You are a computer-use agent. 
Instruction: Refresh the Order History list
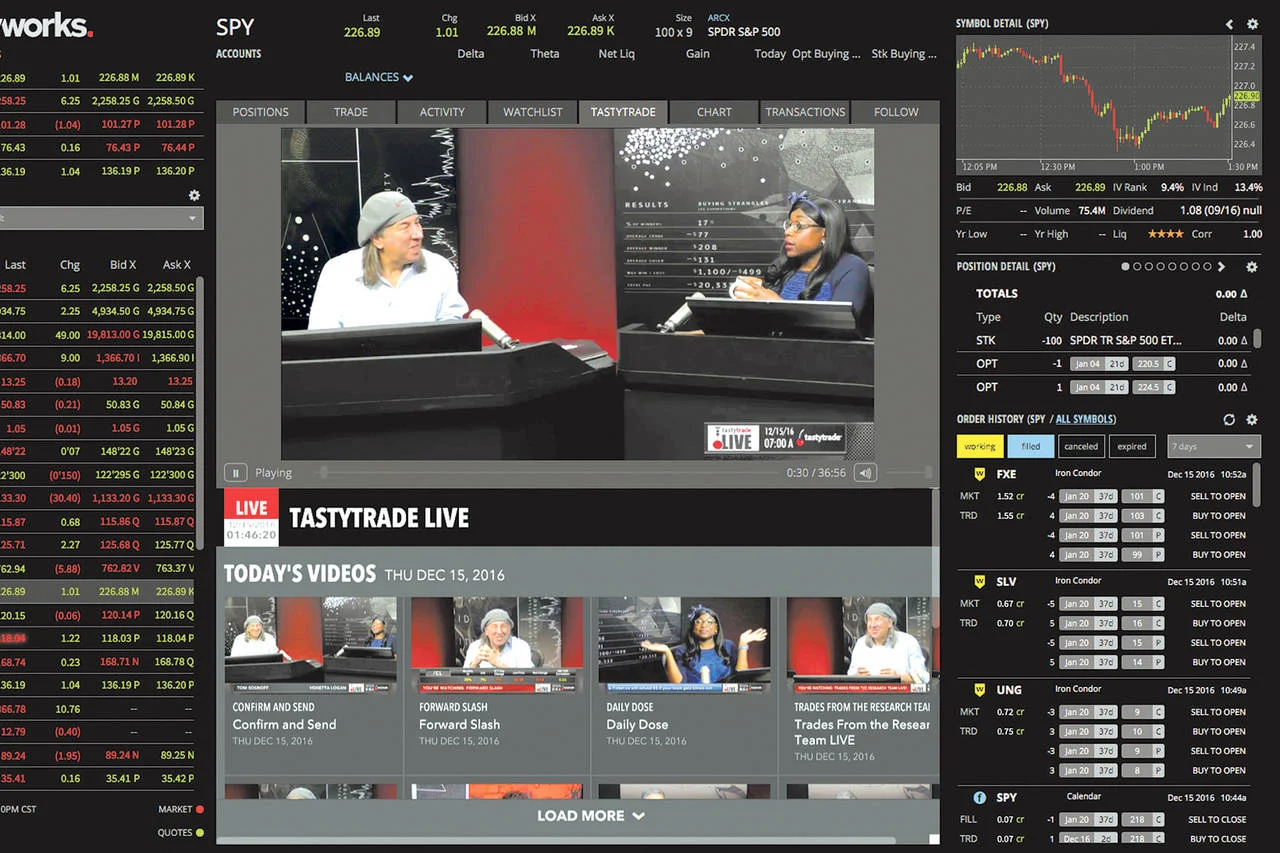(x=1229, y=419)
